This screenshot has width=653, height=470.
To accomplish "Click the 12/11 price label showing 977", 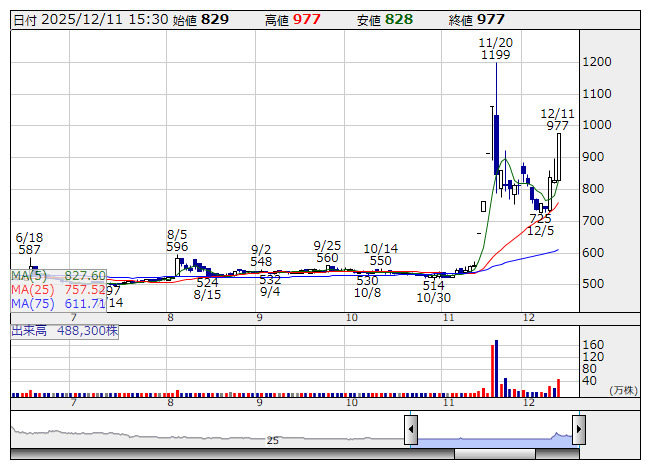I will [557, 120].
